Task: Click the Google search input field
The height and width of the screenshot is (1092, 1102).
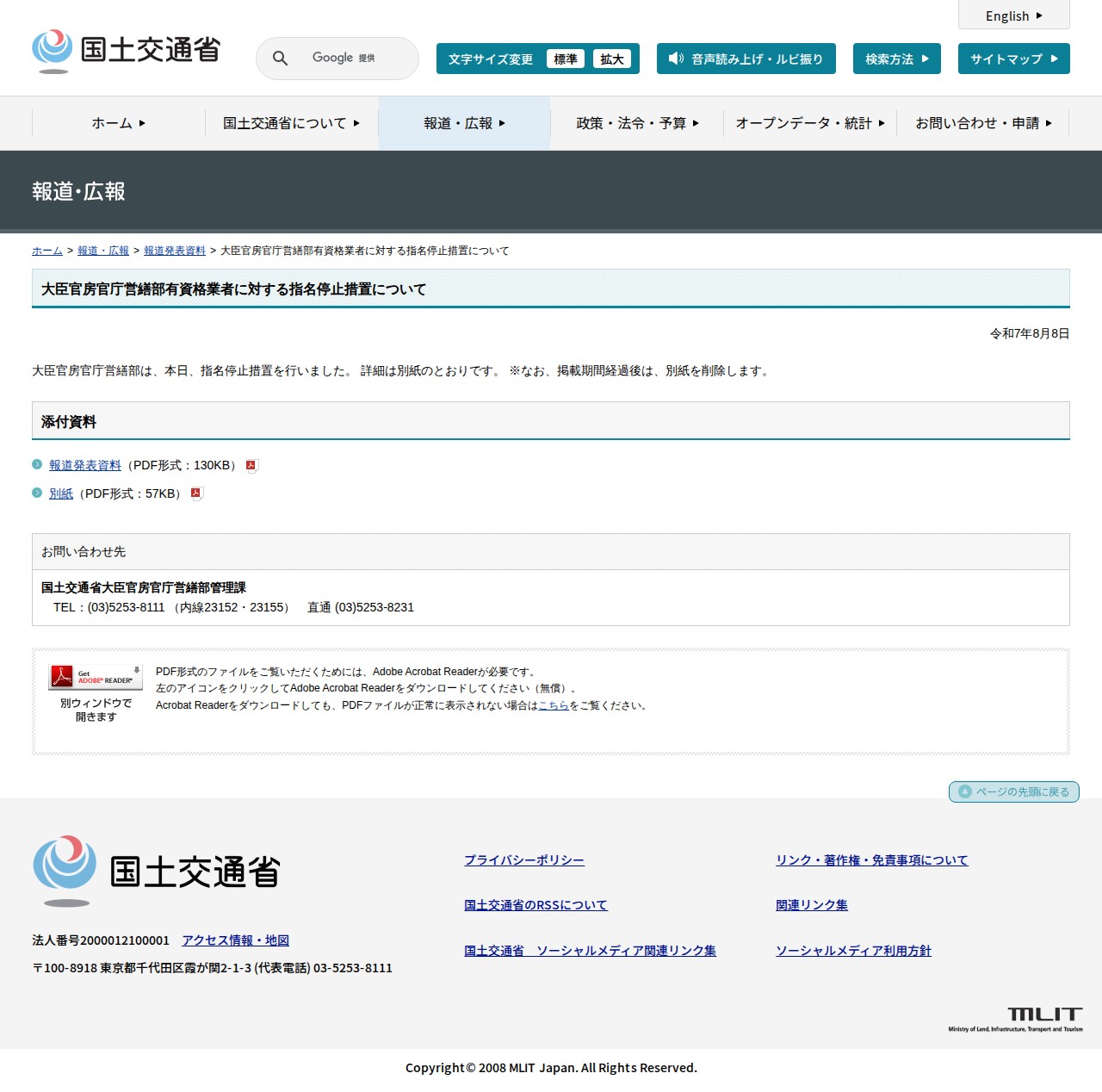Action: 353,59
